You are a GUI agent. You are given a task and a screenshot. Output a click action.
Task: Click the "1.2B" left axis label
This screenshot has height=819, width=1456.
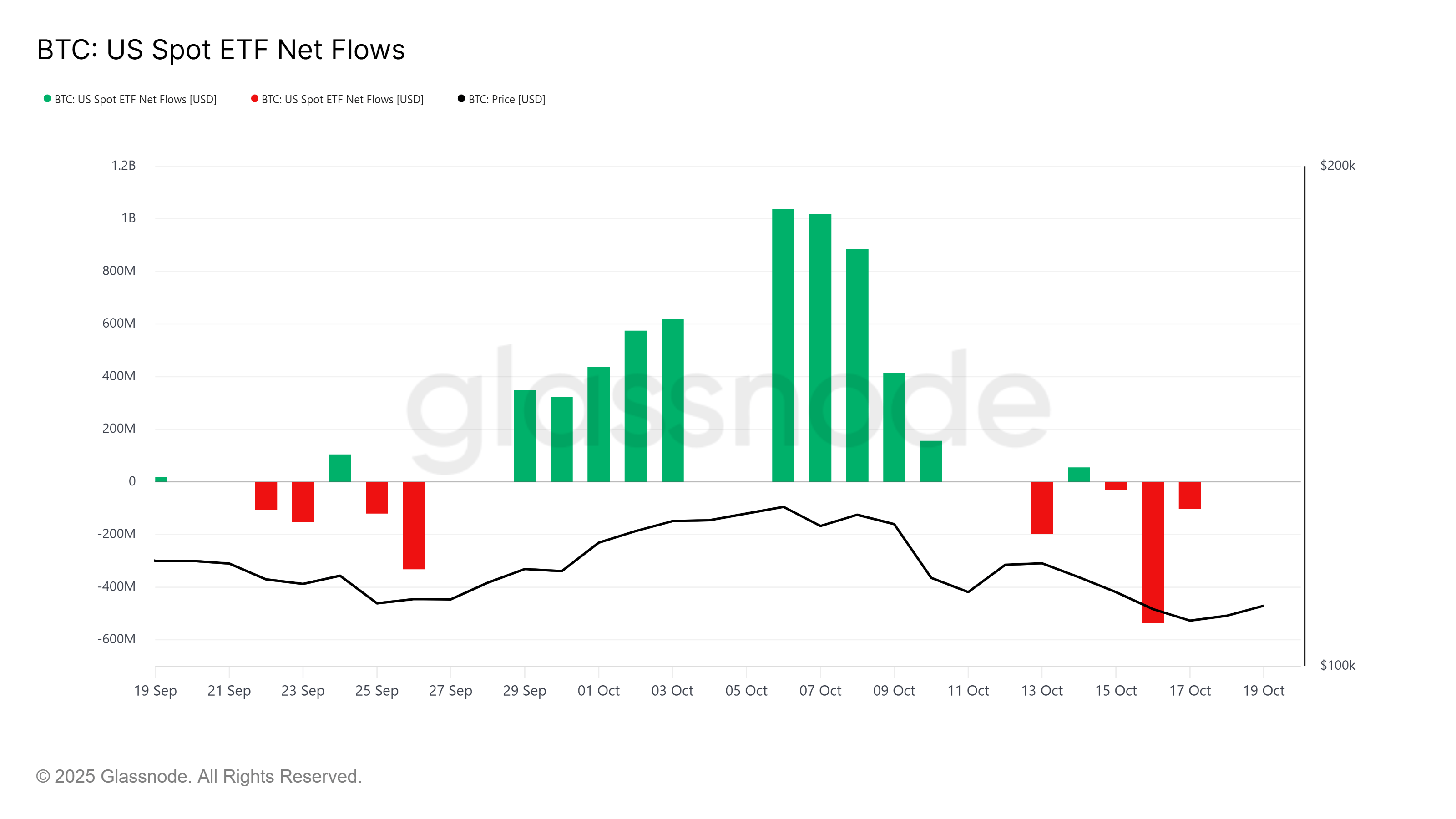123,166
